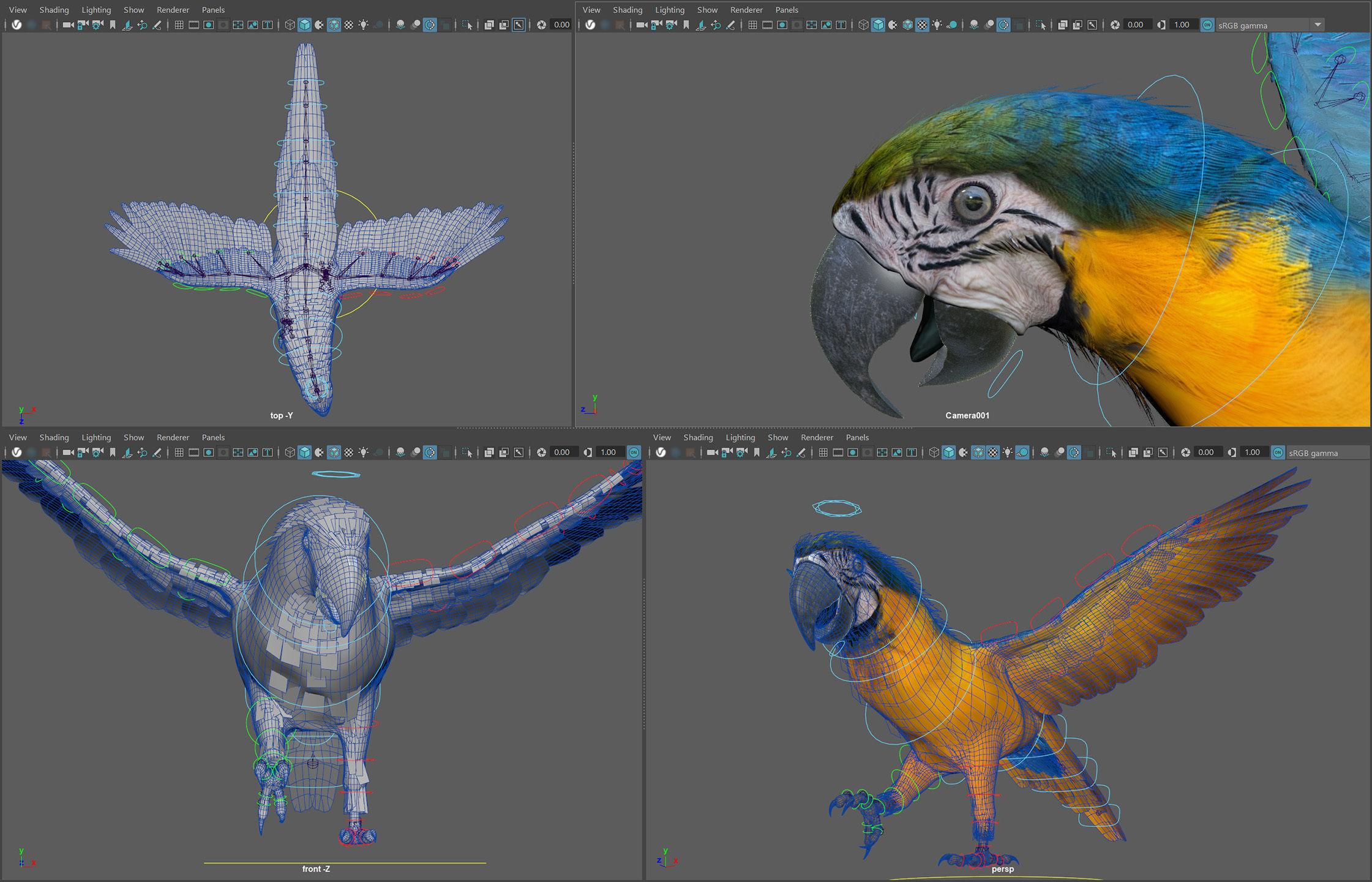
Task: Click Use All Lights bulb in persp panel
Action: tap(1007, 453)
